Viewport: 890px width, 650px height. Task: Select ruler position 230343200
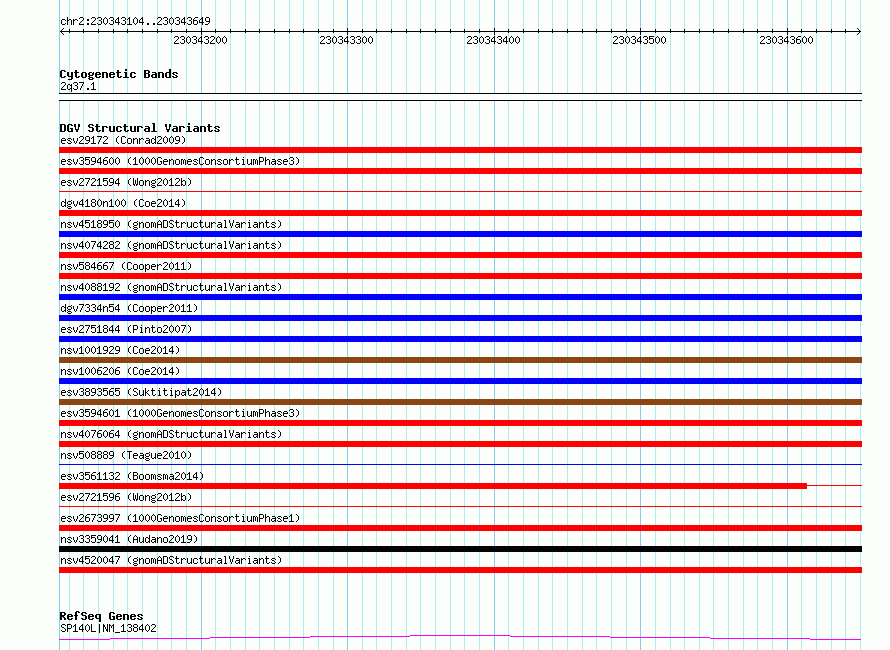[200, 40]
